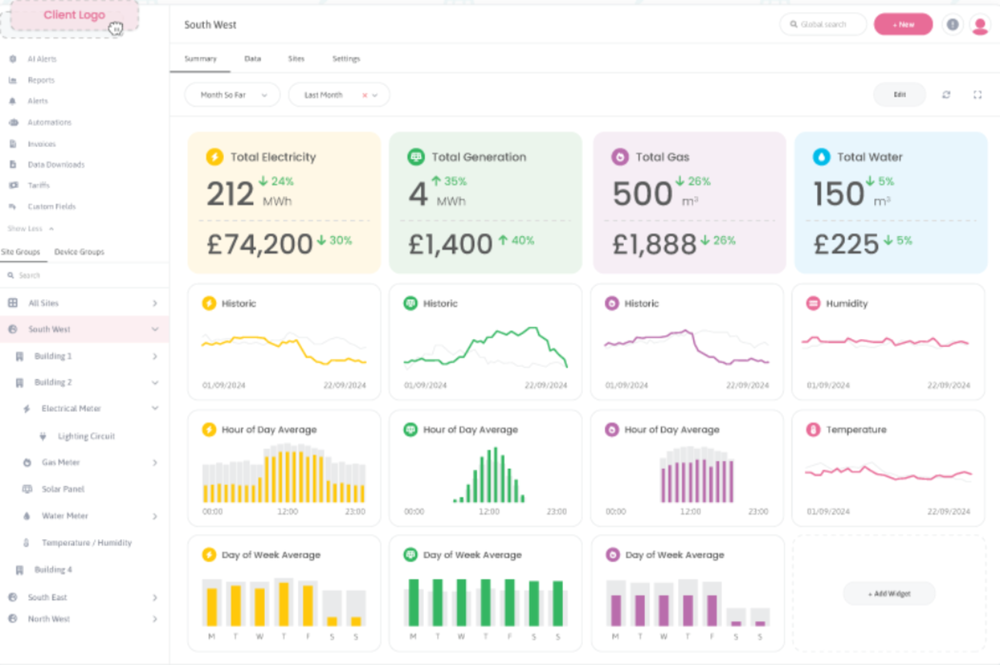Click the South West page title

tap(210, 25)
